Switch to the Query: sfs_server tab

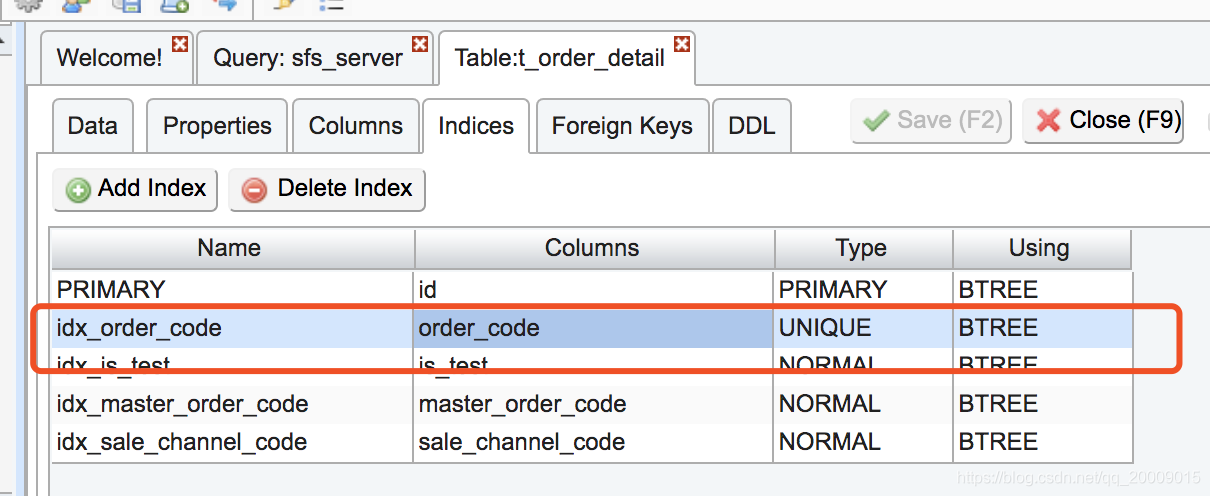click(x=307, y=58)
